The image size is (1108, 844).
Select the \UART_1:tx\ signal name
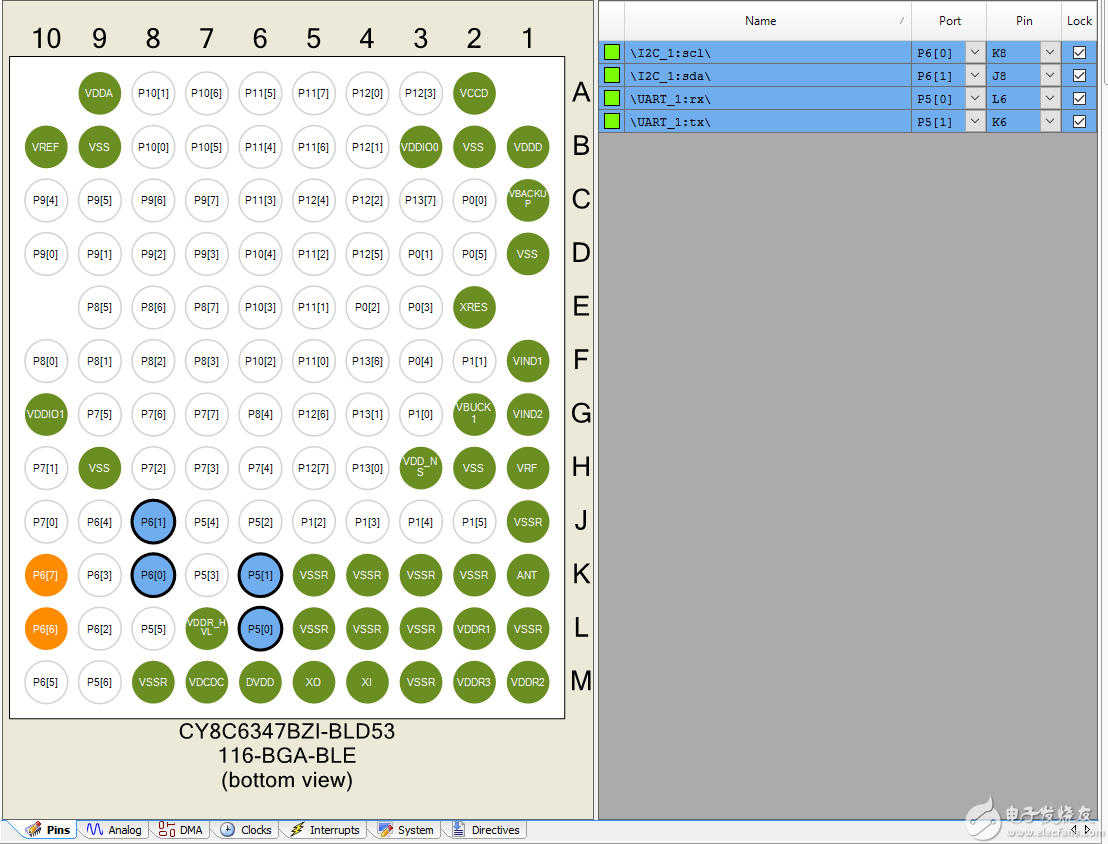(671, 122)
